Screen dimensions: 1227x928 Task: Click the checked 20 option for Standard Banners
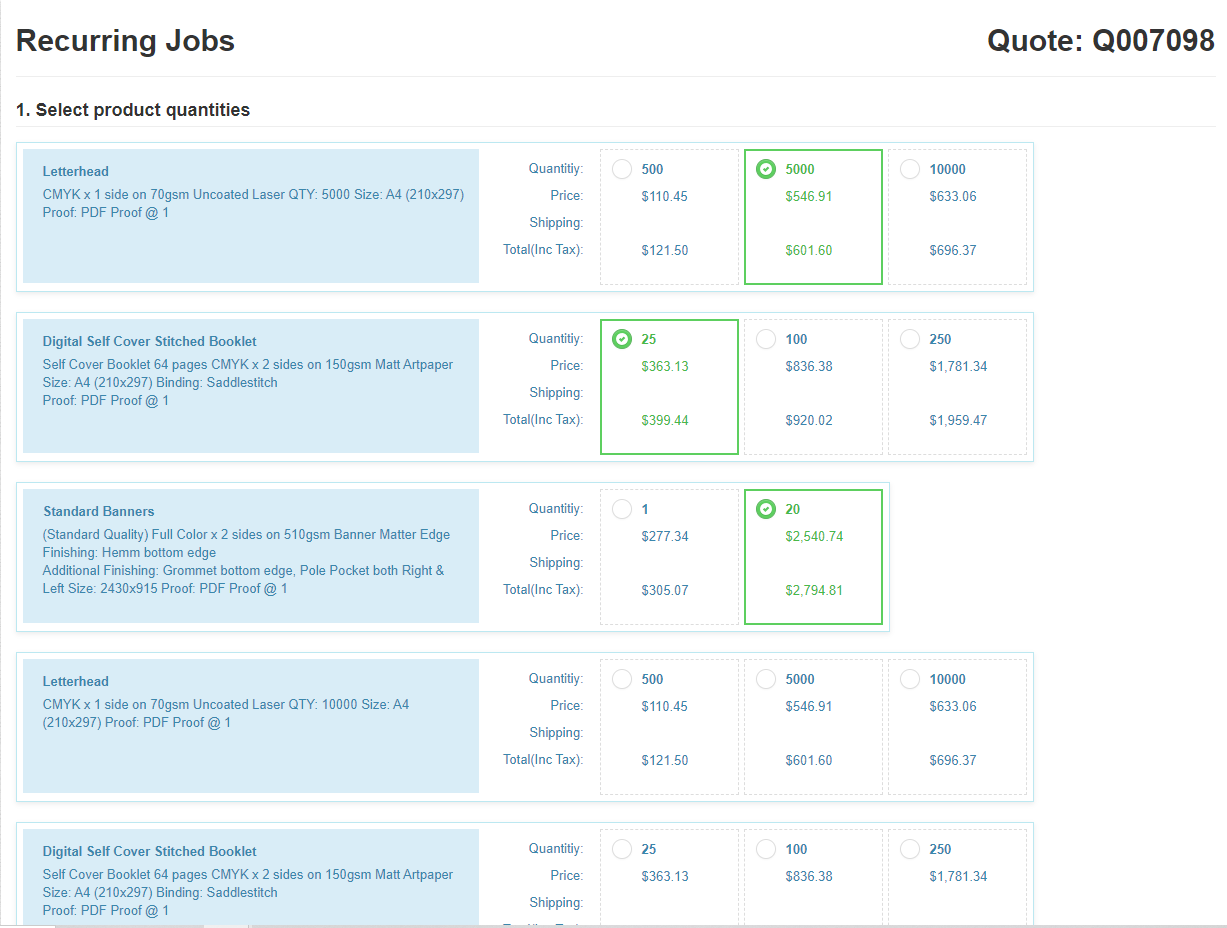[766, 509]
